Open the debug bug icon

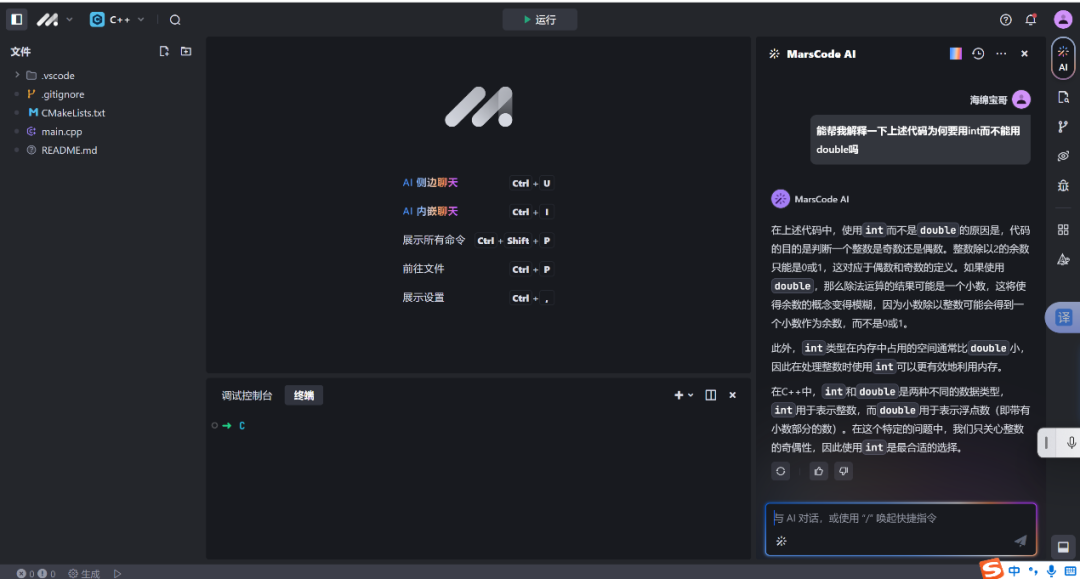[x=1063, y=186]
